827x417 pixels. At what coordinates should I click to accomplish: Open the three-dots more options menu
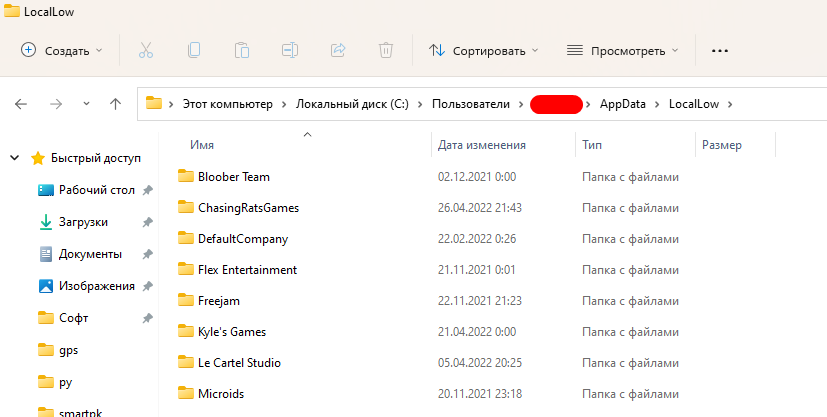[x=719, y=50]
